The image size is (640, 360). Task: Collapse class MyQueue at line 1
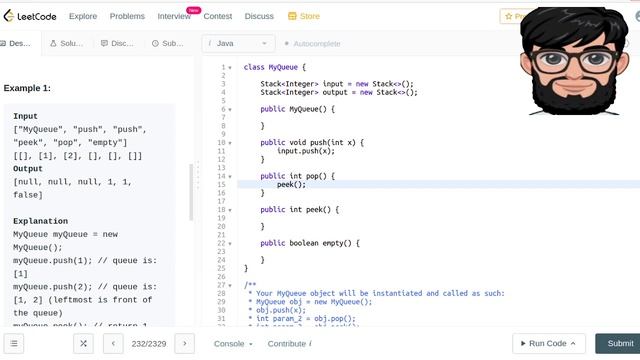[x=230, y=68]
